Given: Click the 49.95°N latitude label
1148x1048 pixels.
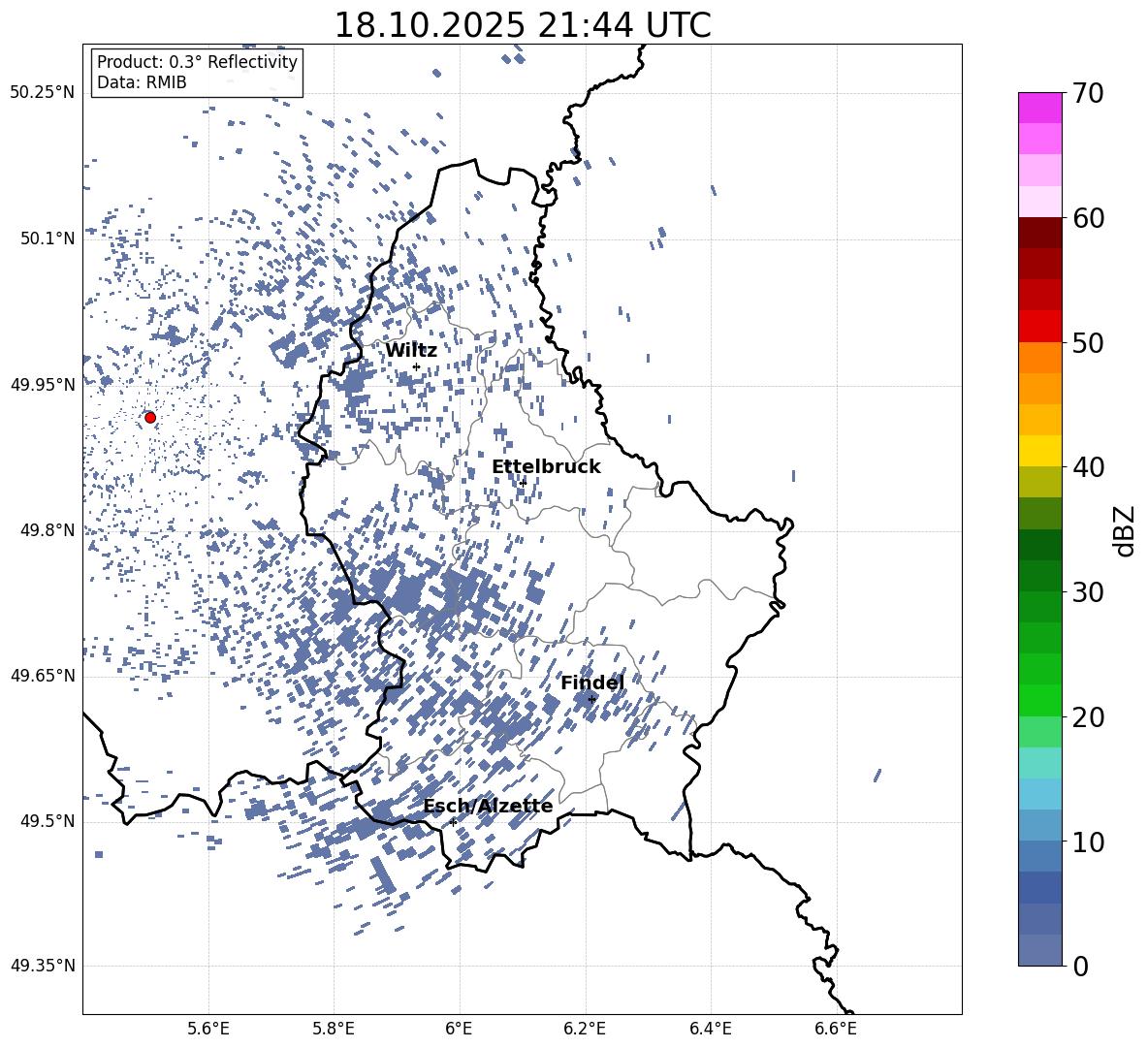Looking at the screenshot, I should (44, 384).
